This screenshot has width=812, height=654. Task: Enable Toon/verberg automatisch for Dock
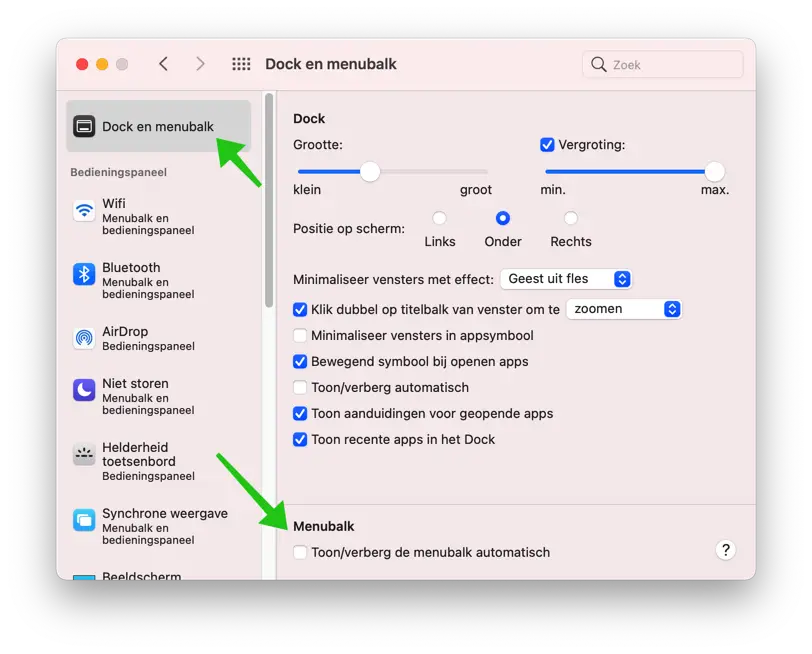click(300, 387)
